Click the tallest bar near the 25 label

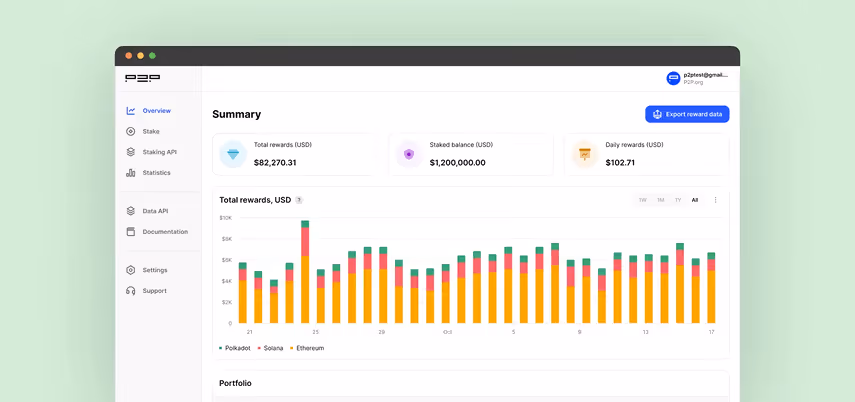tap(305, 272)
